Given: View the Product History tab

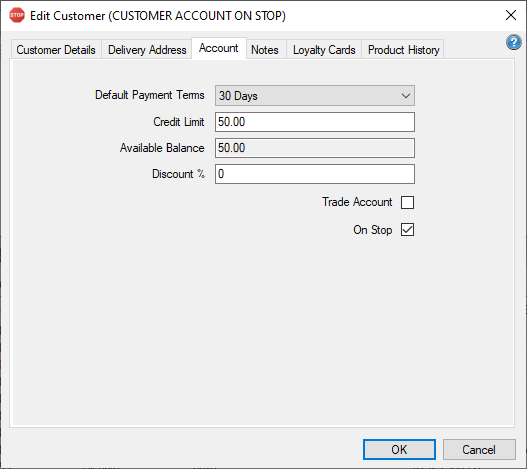Looking at the screenshot, I should click(403, 50).
